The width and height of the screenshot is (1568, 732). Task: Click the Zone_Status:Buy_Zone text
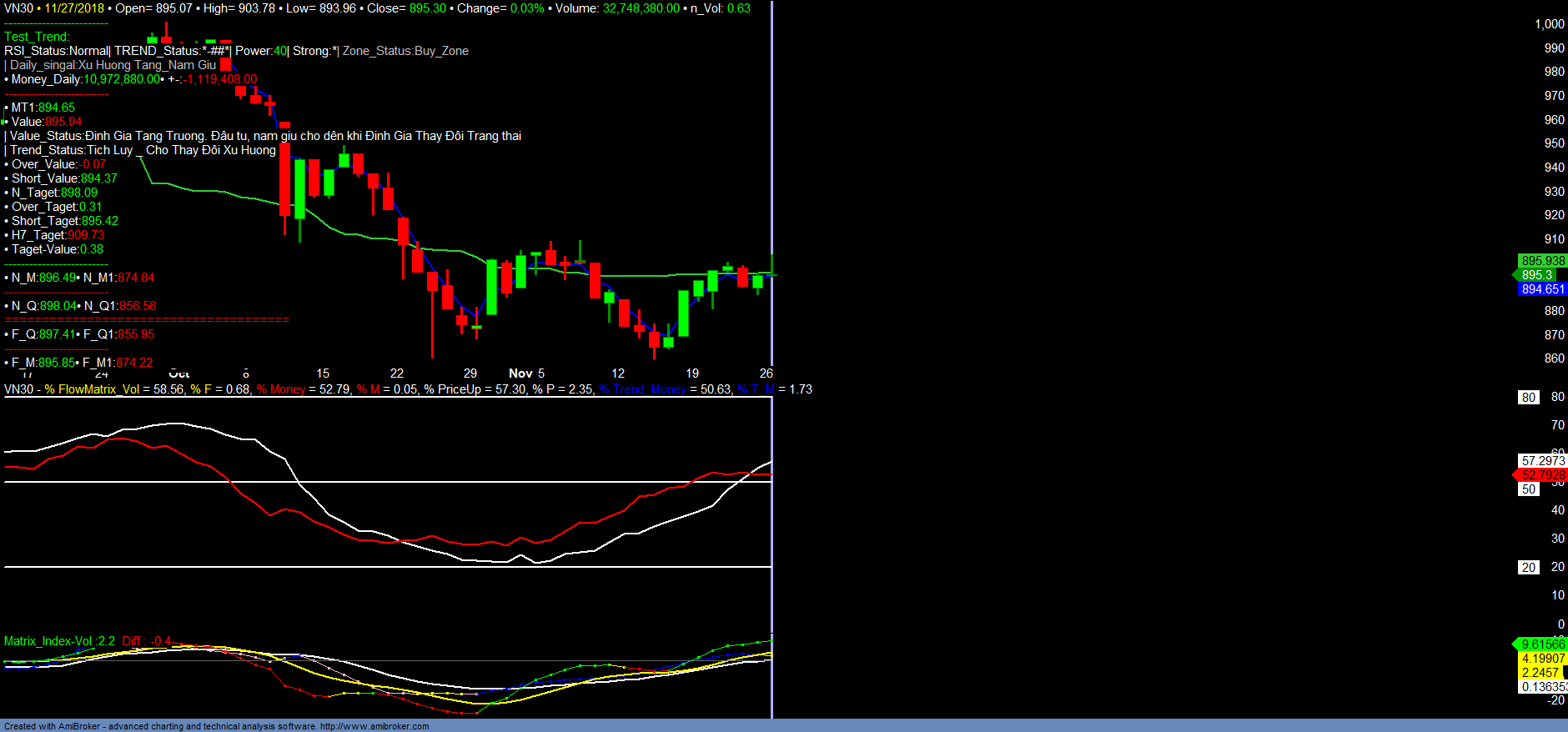coord(405,51)
